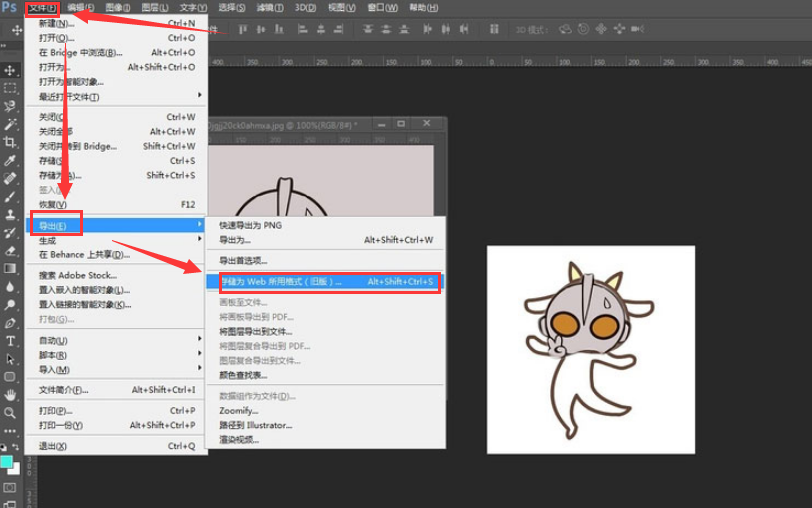Toggle Quick Mask mode icon

tap(11, 487)
